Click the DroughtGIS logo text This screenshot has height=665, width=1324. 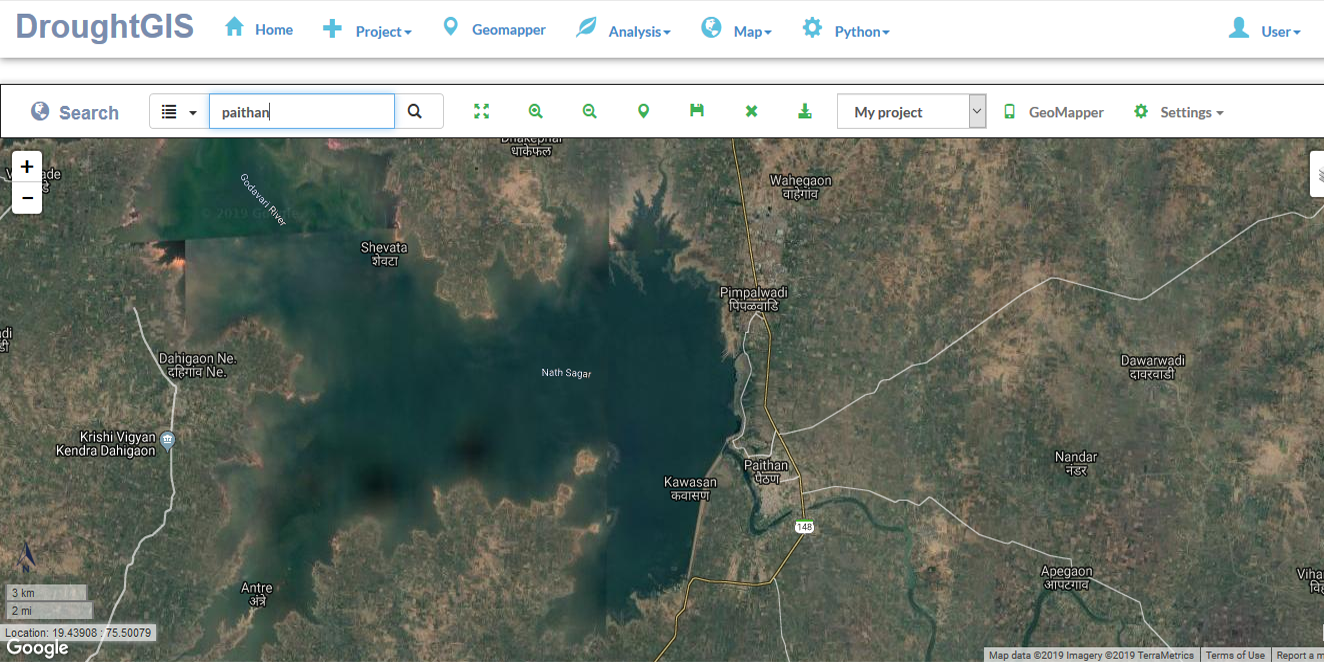104,27
